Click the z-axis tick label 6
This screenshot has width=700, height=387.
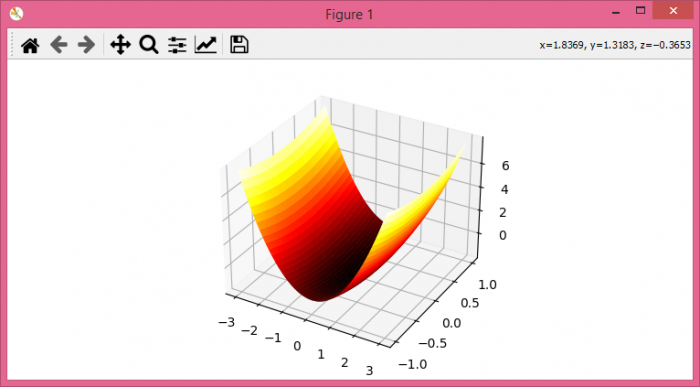[505, 166]
